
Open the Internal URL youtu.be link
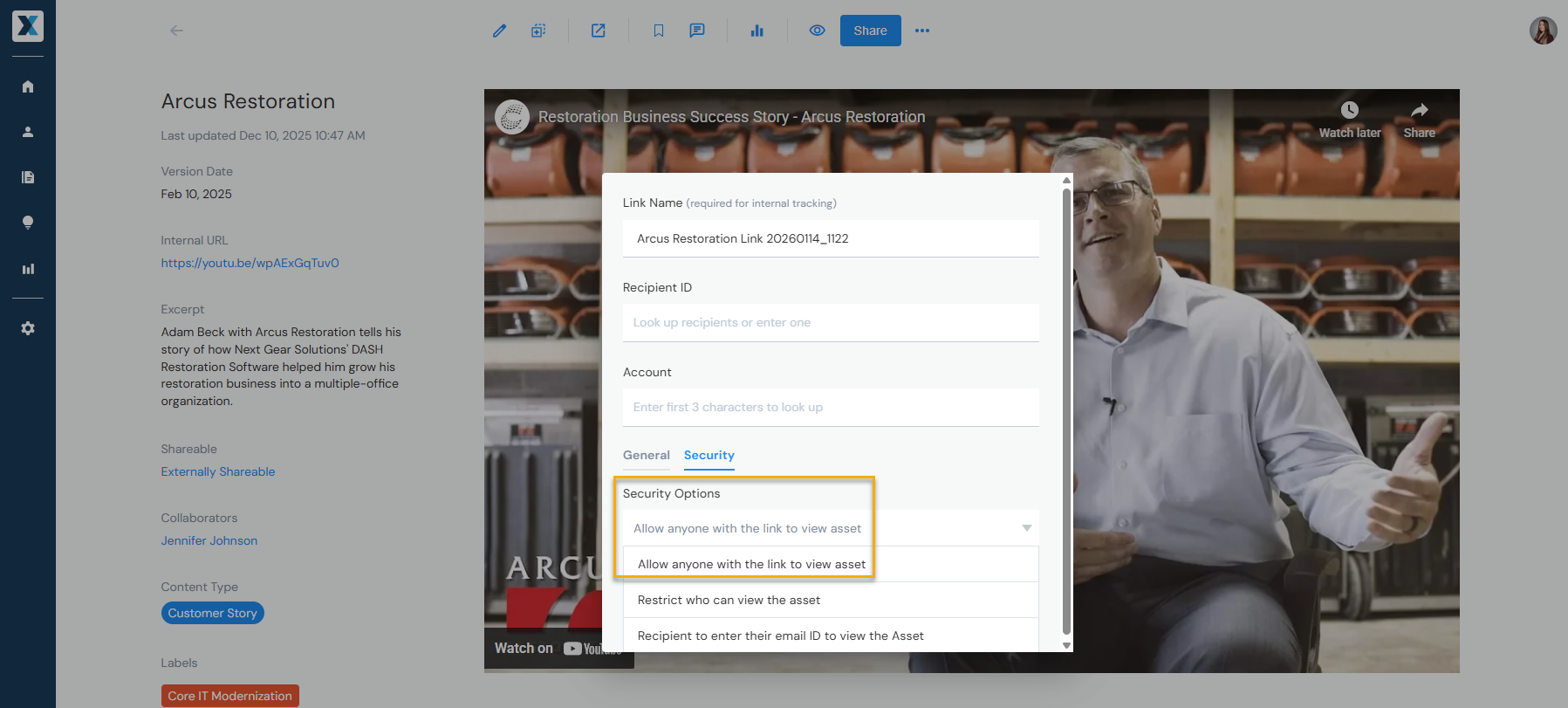coord(250,263)
